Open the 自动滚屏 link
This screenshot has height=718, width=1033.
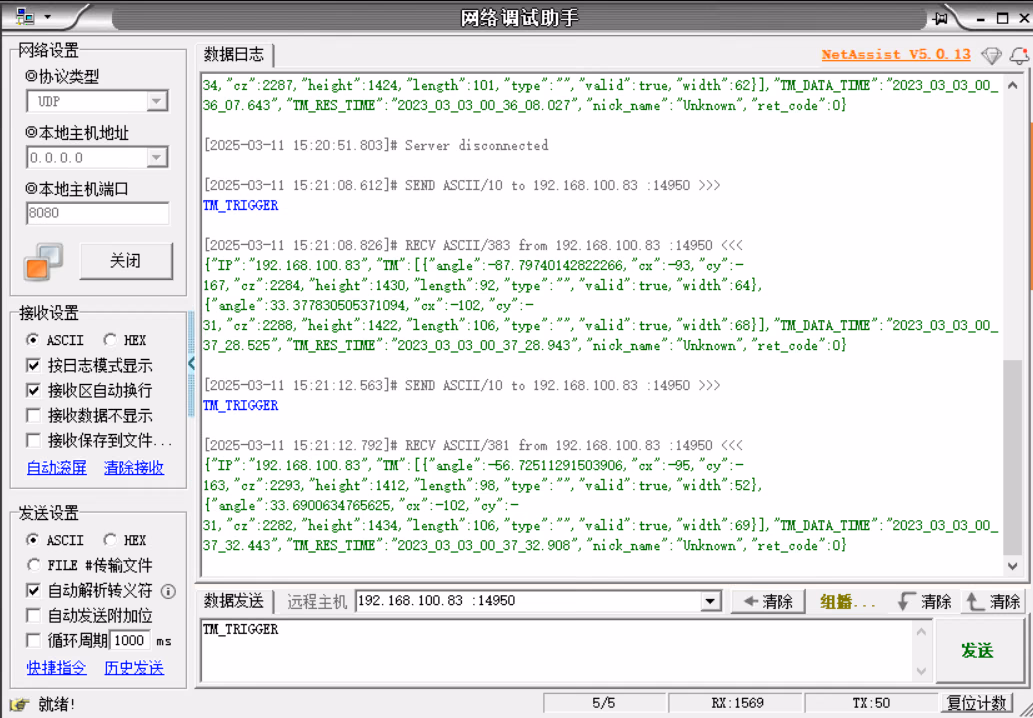57,468
